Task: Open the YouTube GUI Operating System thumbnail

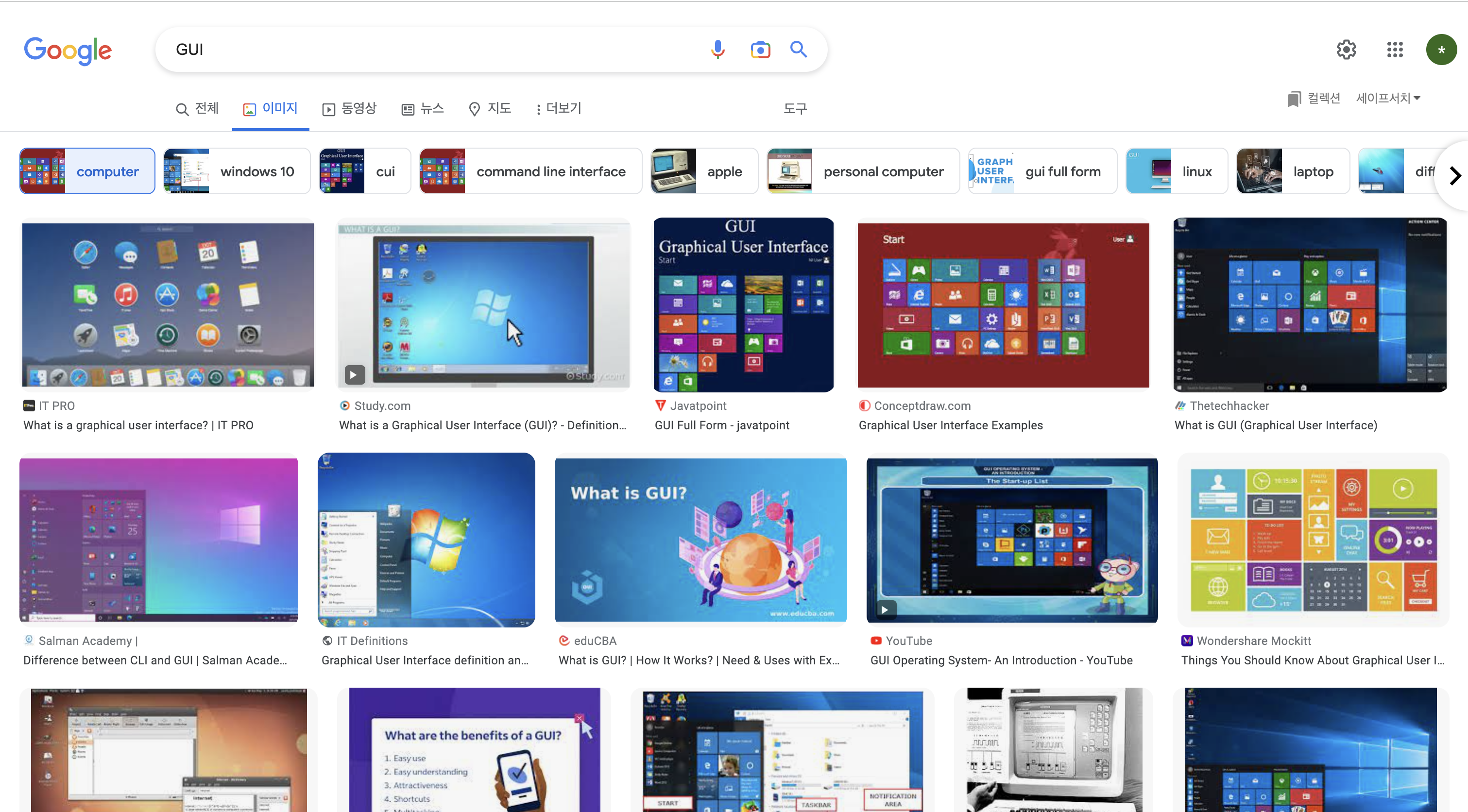Action: click(1011, 539)
